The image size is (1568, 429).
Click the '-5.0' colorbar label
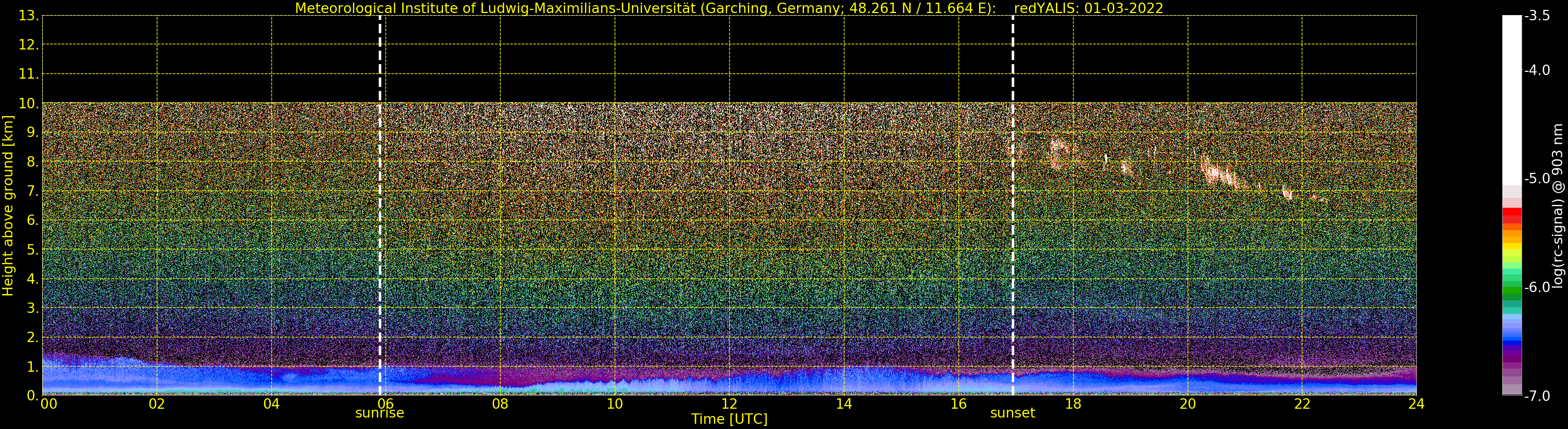pos(1537,178)
